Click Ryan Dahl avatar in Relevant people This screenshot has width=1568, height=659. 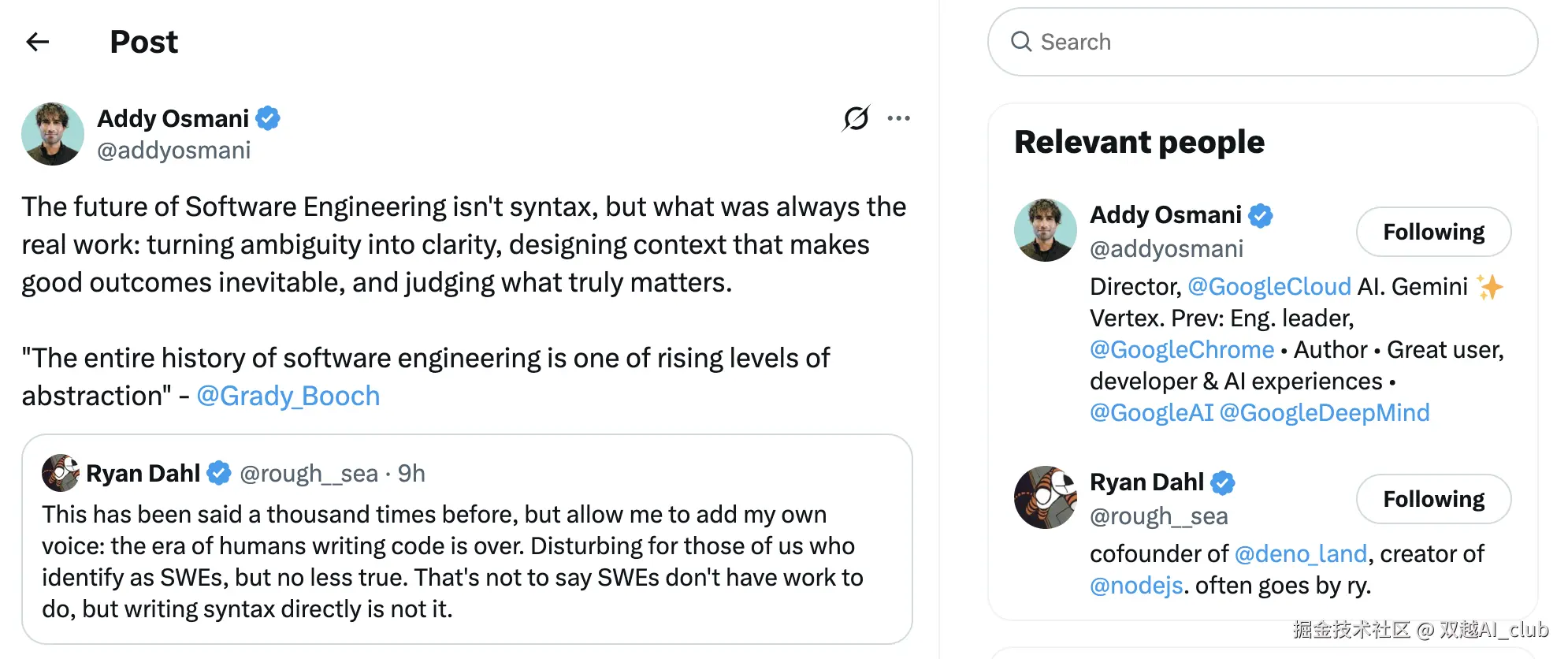pyautogui.click(x=1046, y=497)
